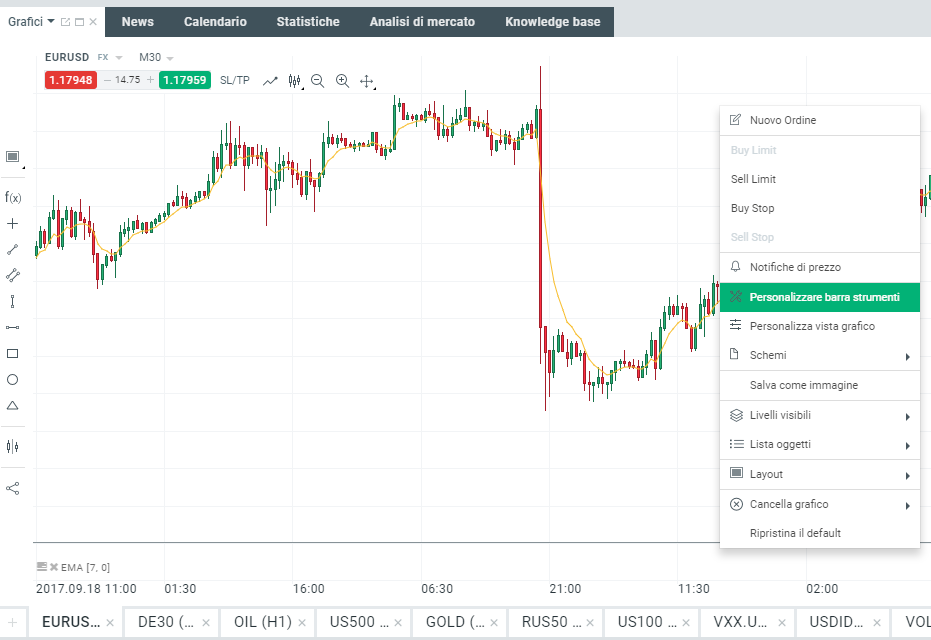
Task: Toggle the SL/TP option
Action: (x=235, y=80)
